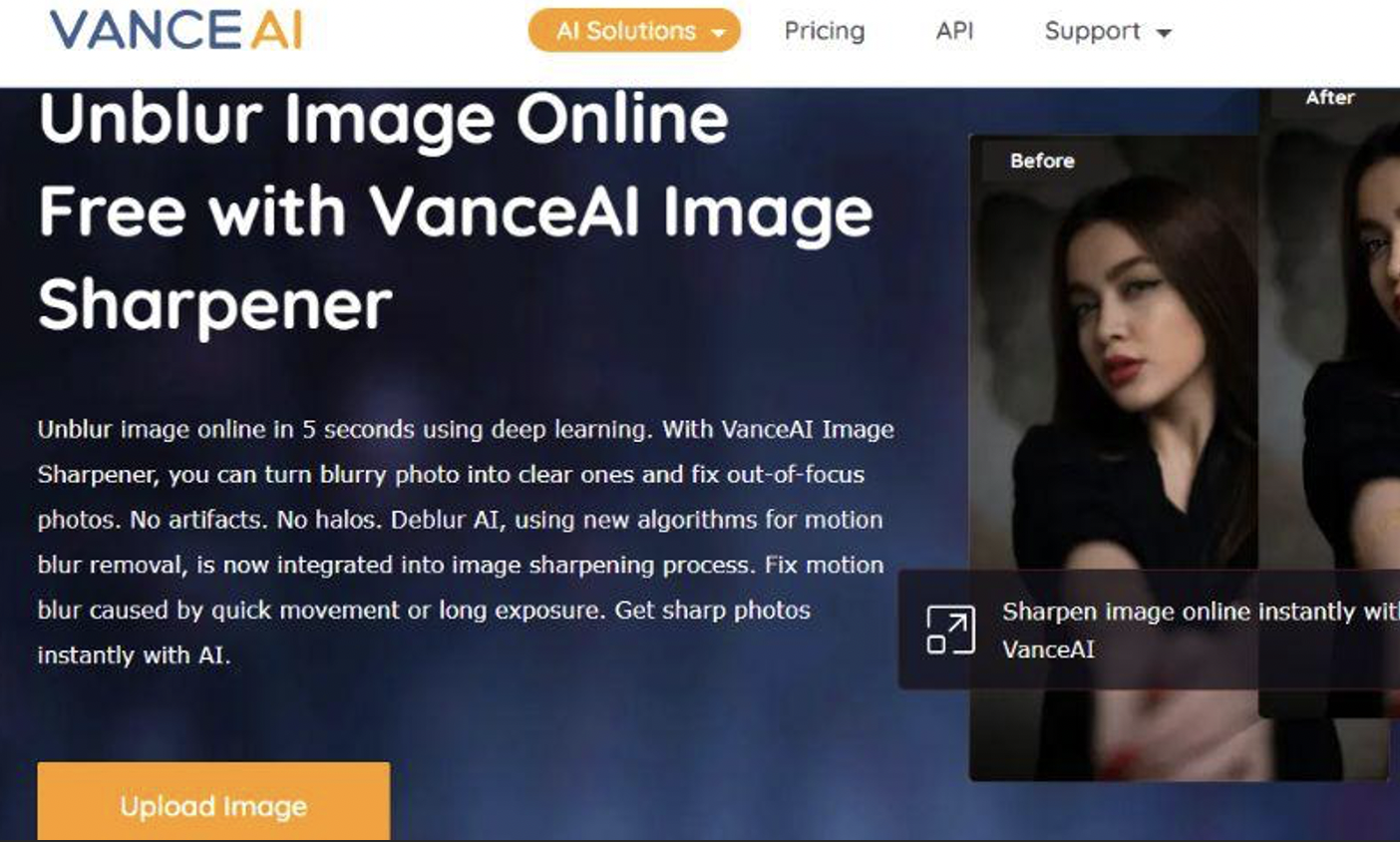Click the After label tag

click(x=1330, y=98)
